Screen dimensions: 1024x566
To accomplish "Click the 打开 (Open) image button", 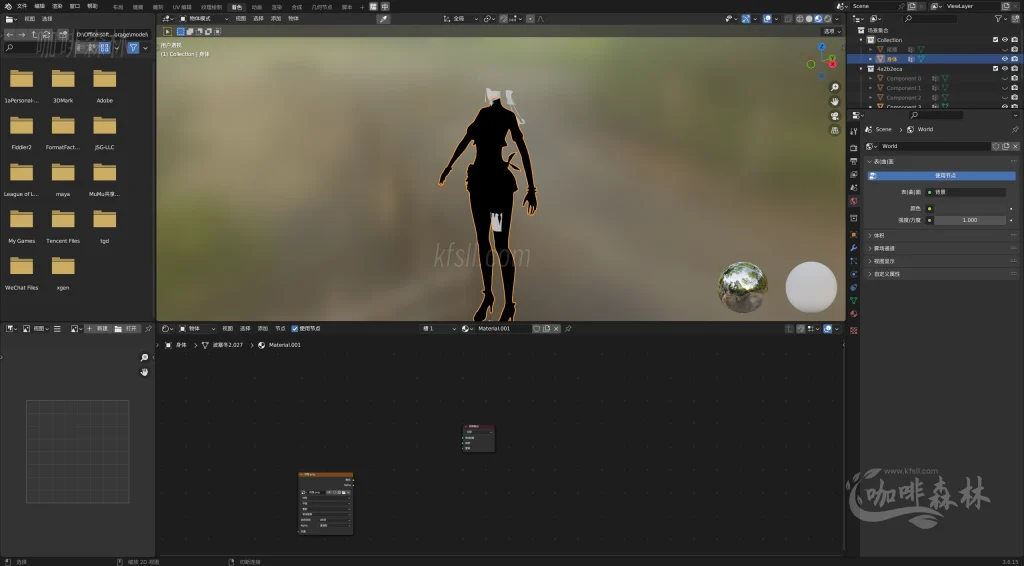I will [126, 328].
